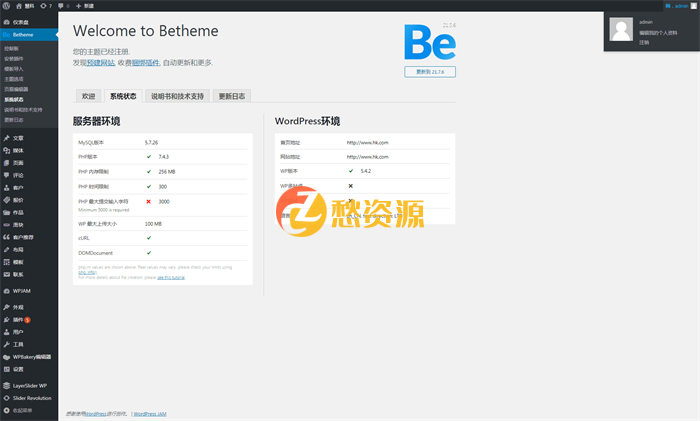Switch to the 说明书和技术支持 tab
The height and width of the screenshot is (421, 700).
click(x=177, y=96)
